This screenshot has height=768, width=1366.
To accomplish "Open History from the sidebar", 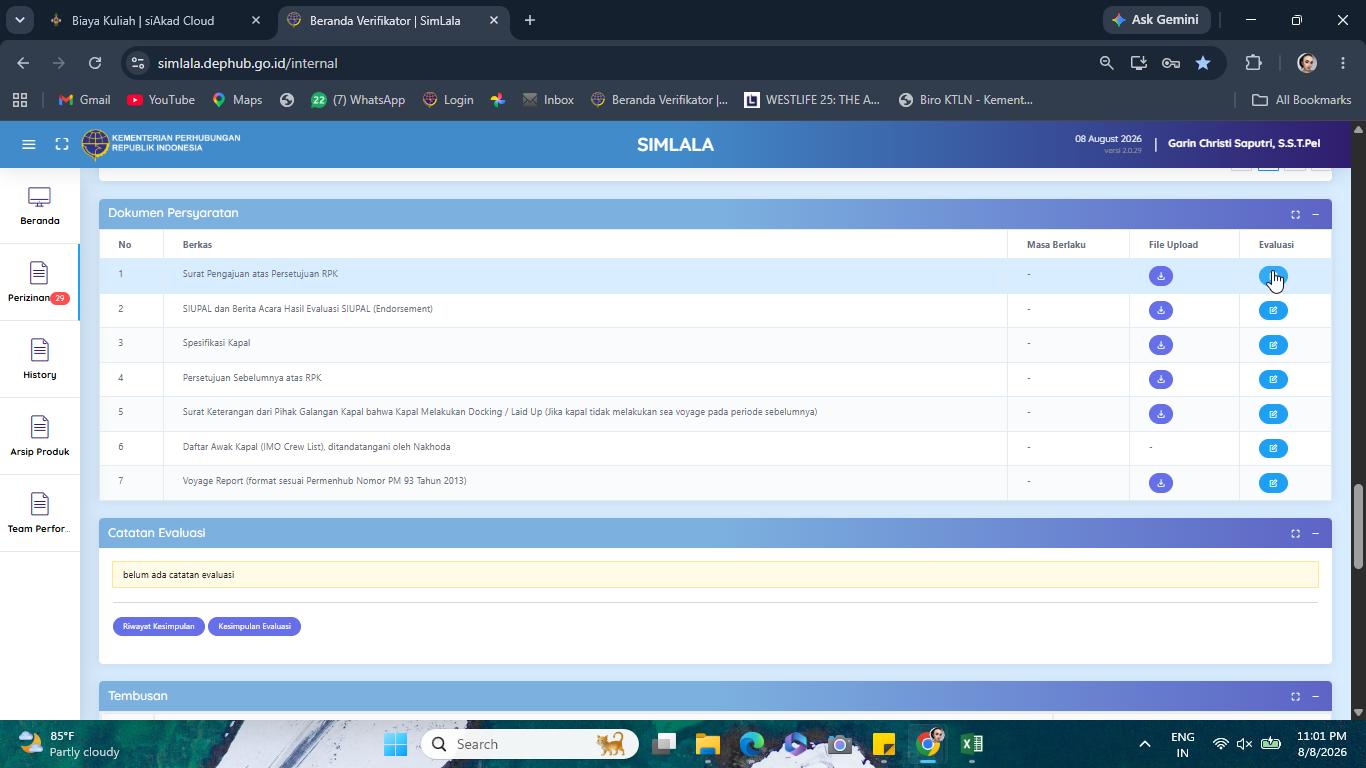I will pyautogui.click(x=39, y=359).
